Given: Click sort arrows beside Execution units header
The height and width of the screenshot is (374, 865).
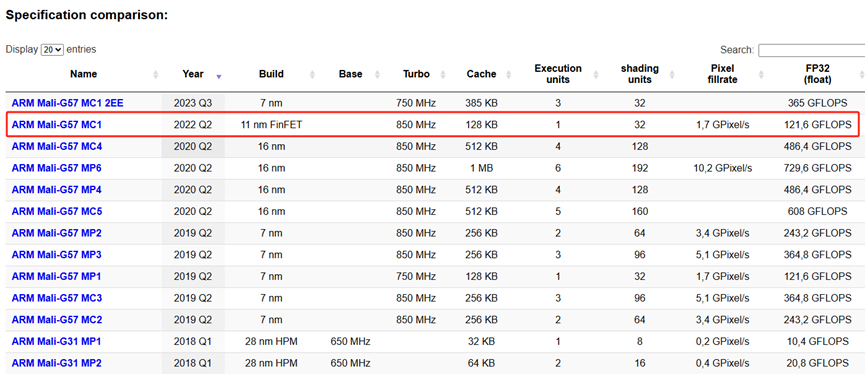Looking at the screenshot, I should [x=597, y=74].
